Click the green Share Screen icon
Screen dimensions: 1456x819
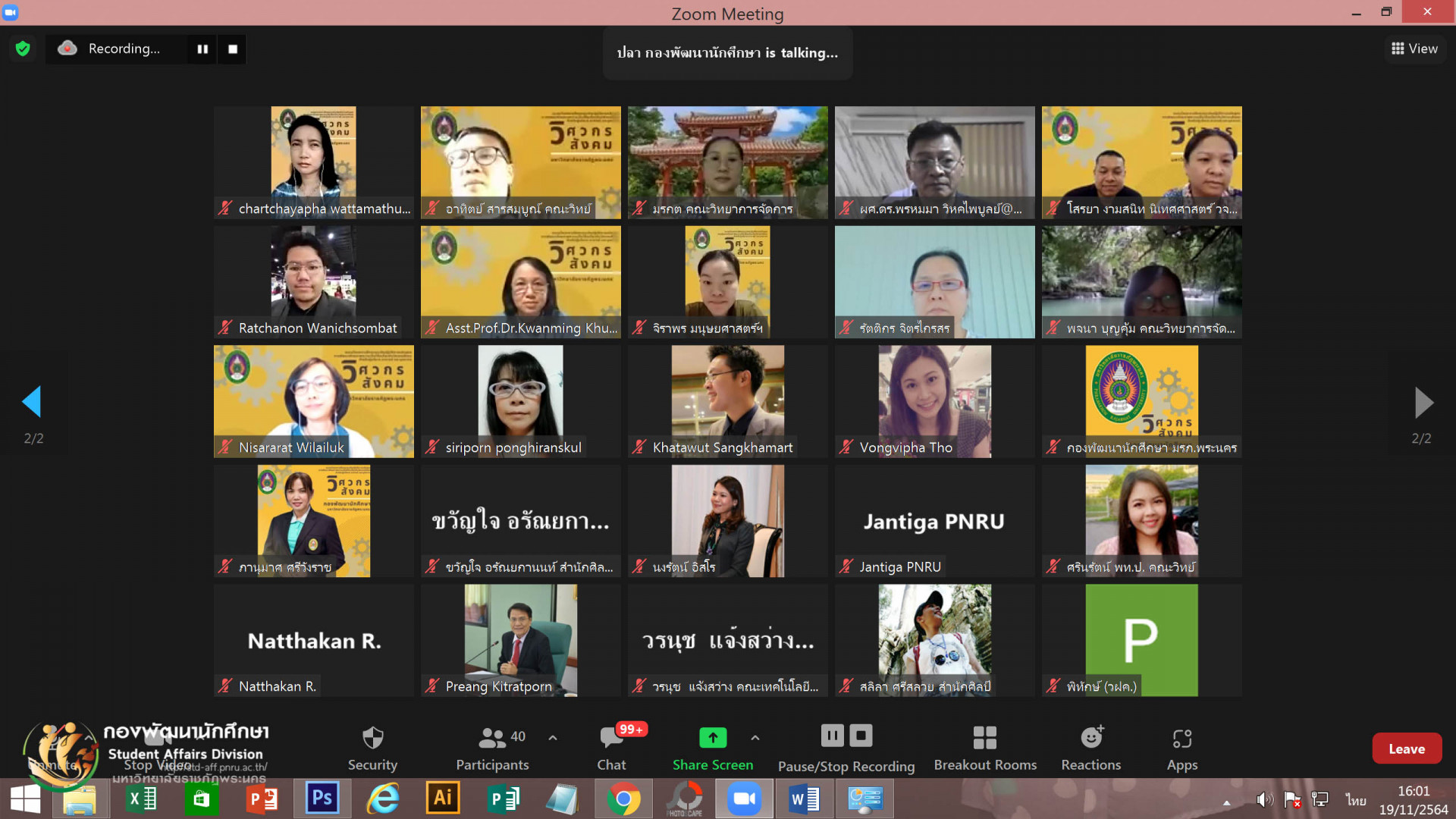(712, 737)
